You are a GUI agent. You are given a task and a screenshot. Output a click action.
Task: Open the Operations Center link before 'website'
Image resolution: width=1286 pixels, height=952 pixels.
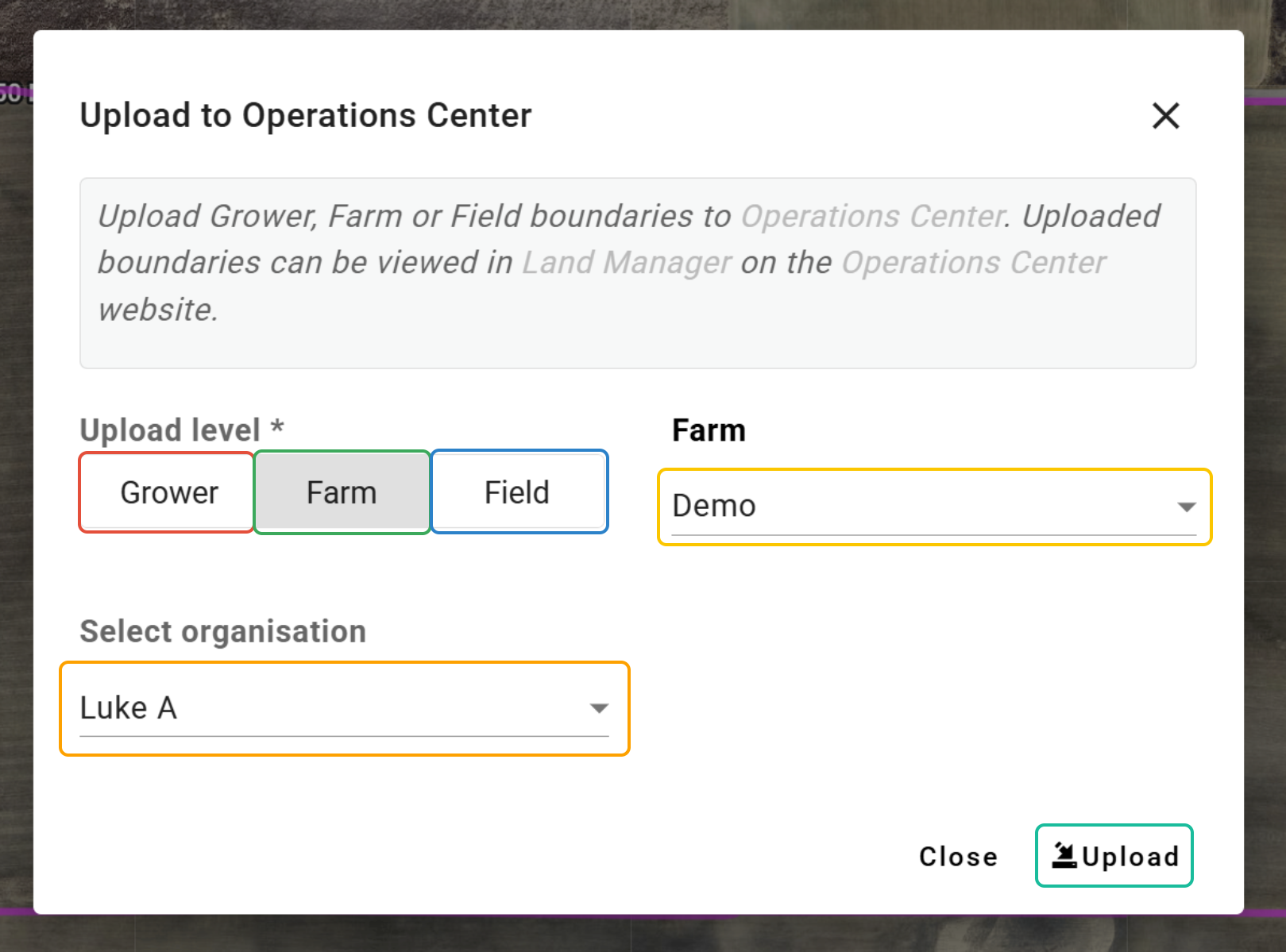pos(973,263)
